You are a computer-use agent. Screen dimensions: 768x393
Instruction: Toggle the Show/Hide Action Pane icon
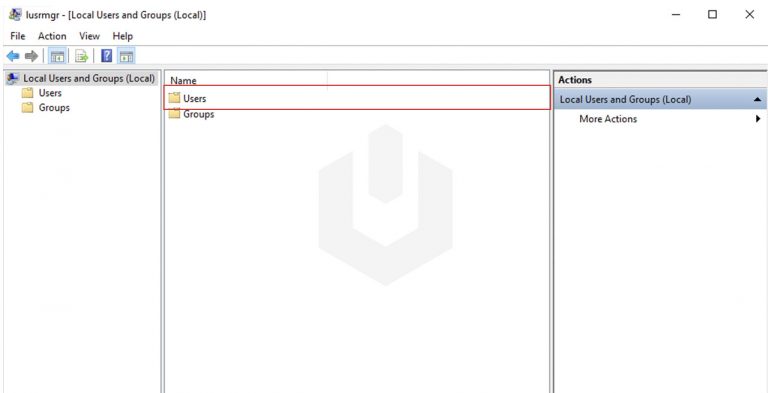click(x=126, y=56)
